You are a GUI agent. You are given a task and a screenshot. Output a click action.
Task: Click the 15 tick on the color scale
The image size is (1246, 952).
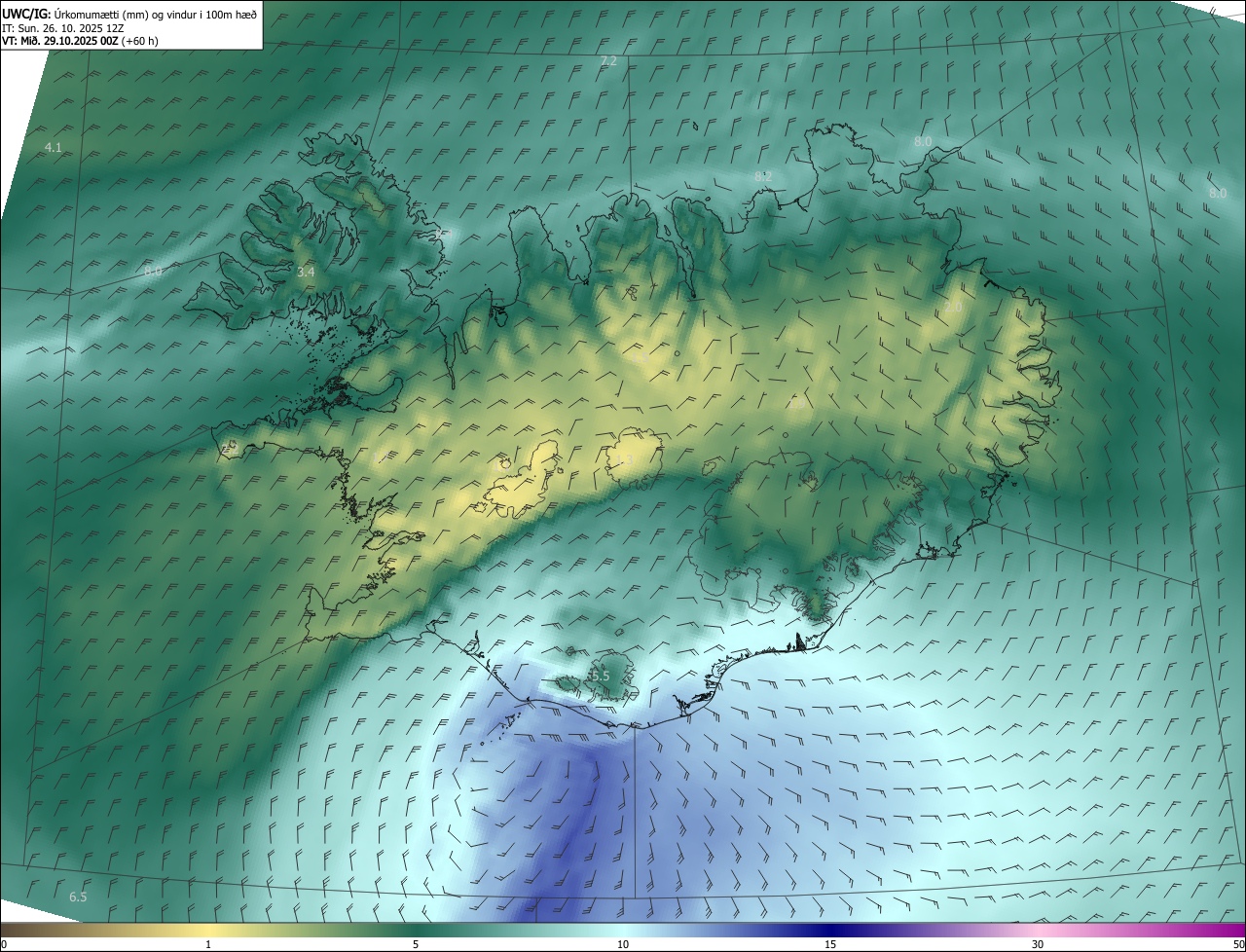(x=830, y=944)
